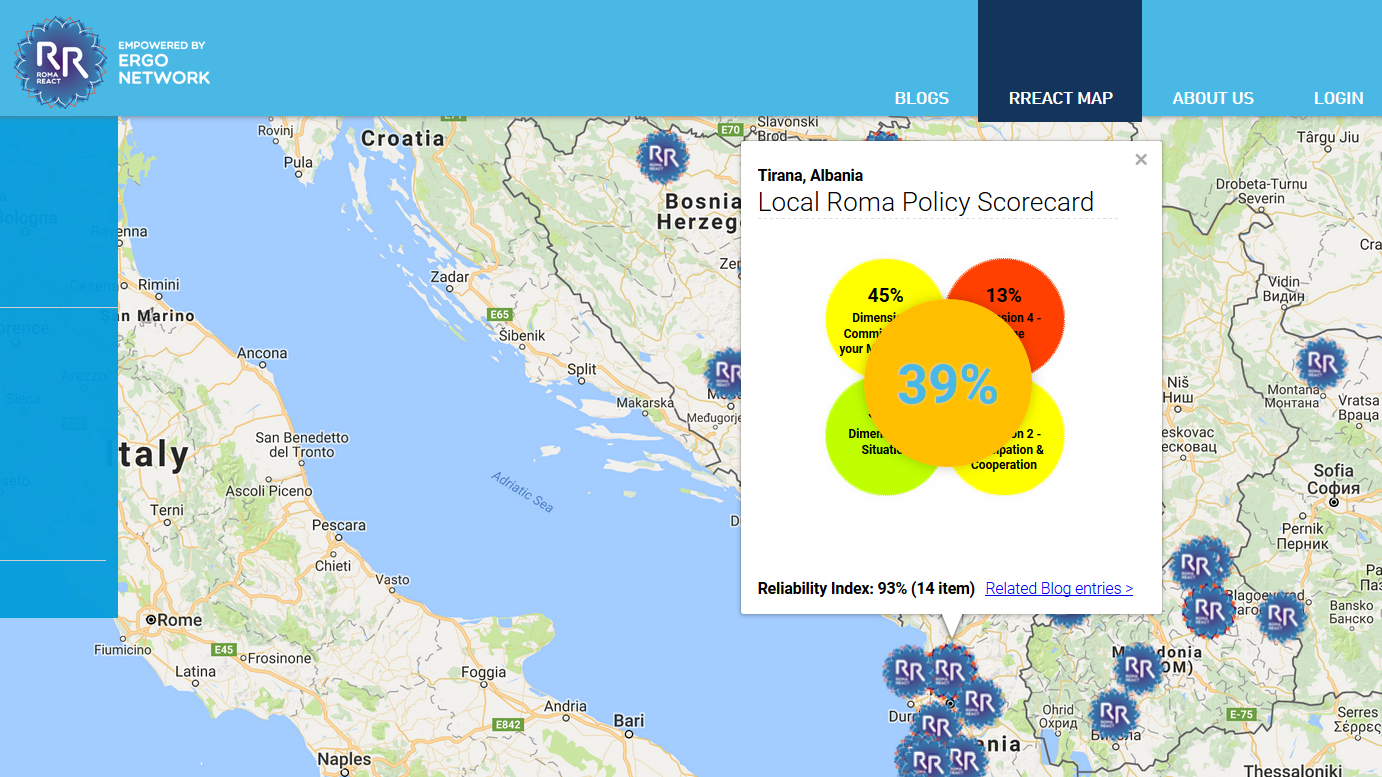Click the LOGIN link
The width and height of the screenshot is (1382, 777).
(1339, 98)
